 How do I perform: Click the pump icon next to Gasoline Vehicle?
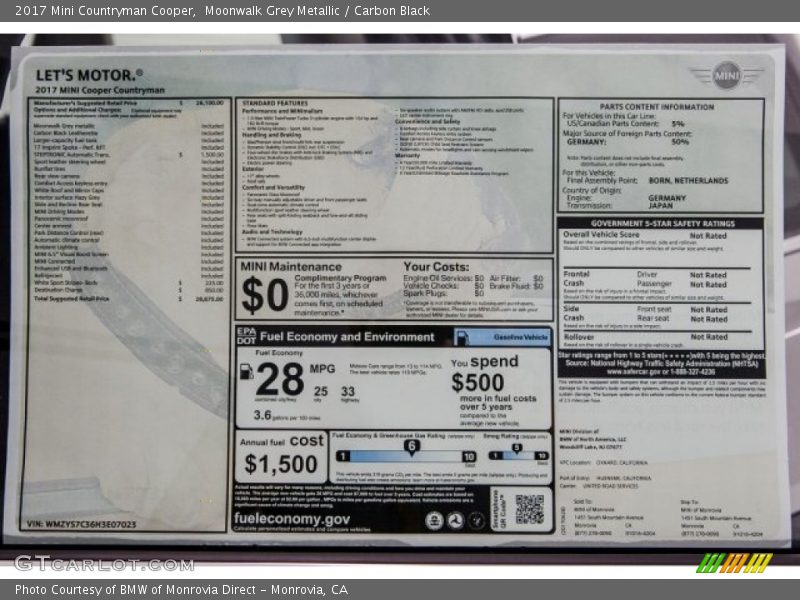point(462,337)
